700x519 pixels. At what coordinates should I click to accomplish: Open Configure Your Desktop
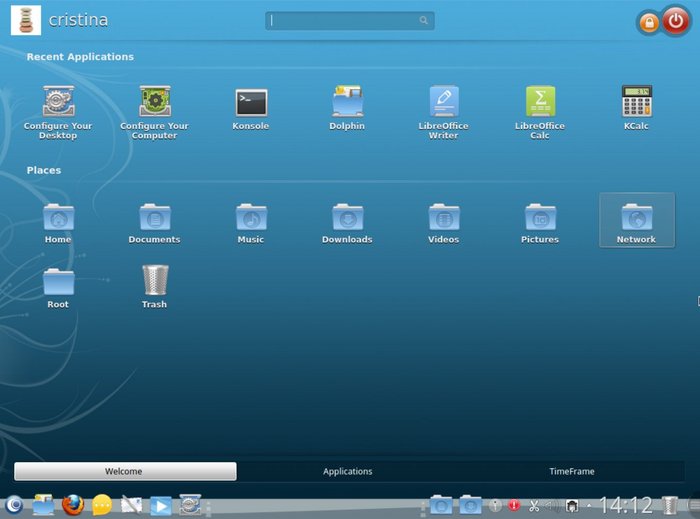[x=58, y=103]
